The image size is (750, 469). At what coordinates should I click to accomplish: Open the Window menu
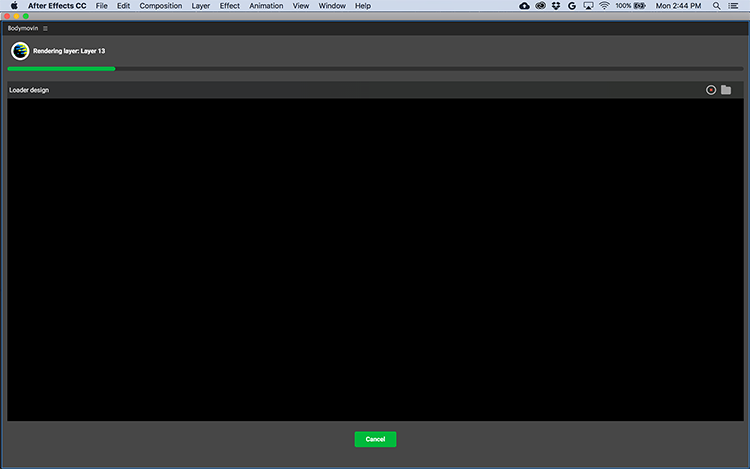[332, 6]
